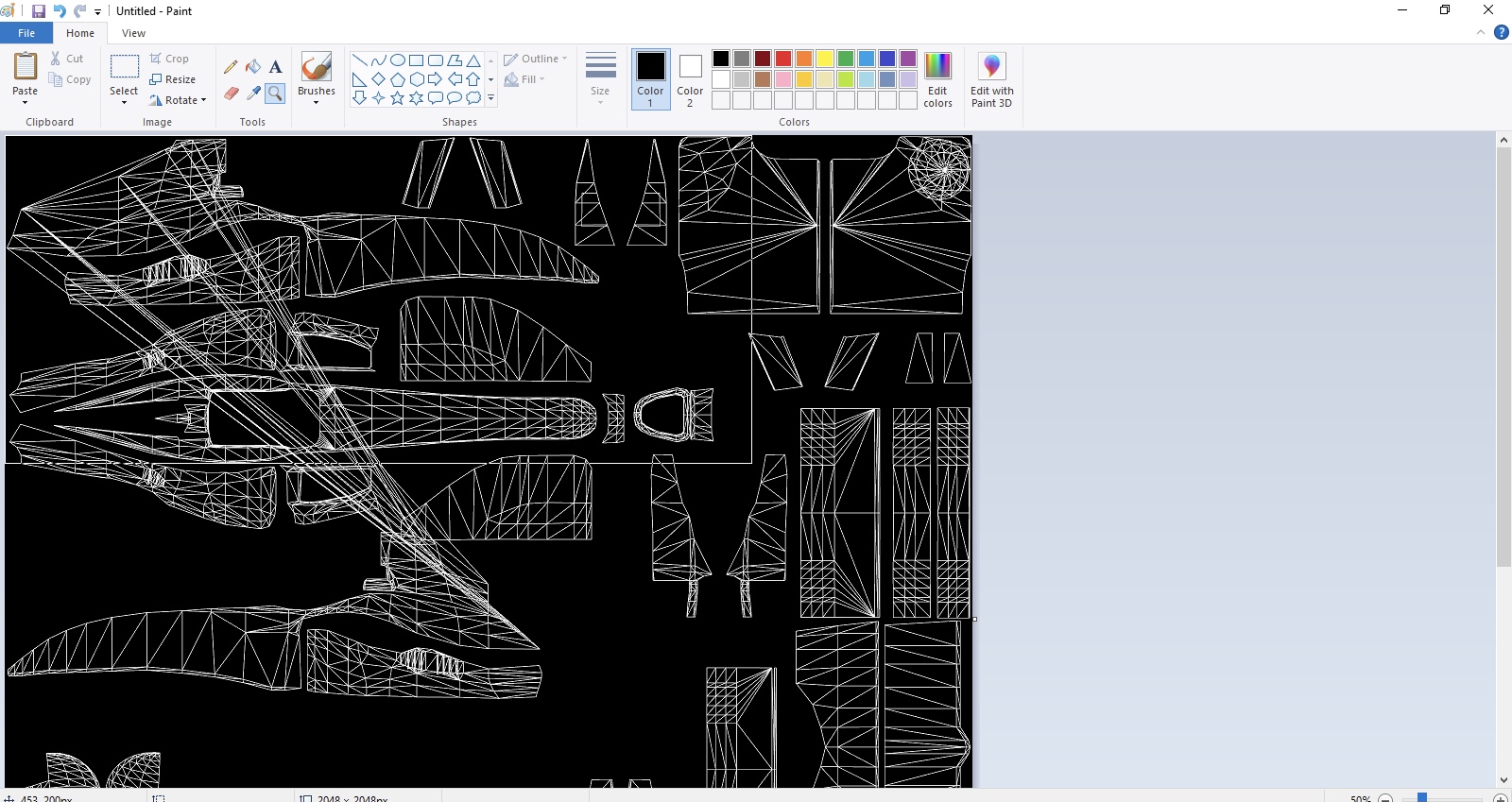Pick the red color swatch
The width and height of the screenshot is (1512, 802).
click(x=783, y=59)
